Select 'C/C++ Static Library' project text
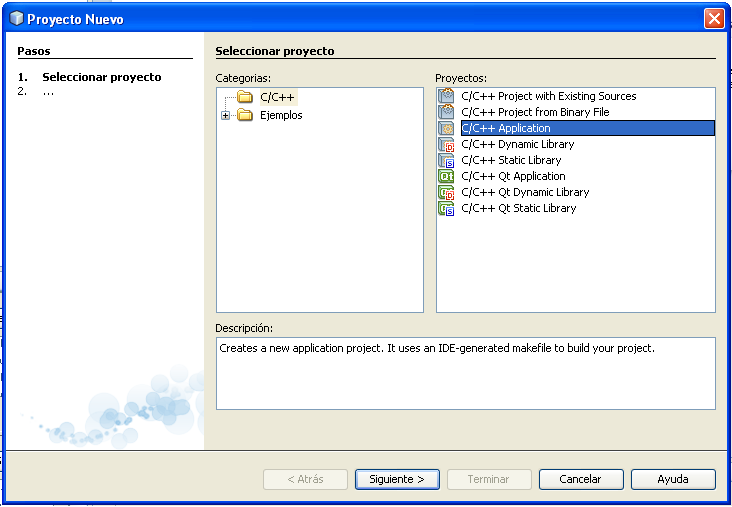 [511, 160]
